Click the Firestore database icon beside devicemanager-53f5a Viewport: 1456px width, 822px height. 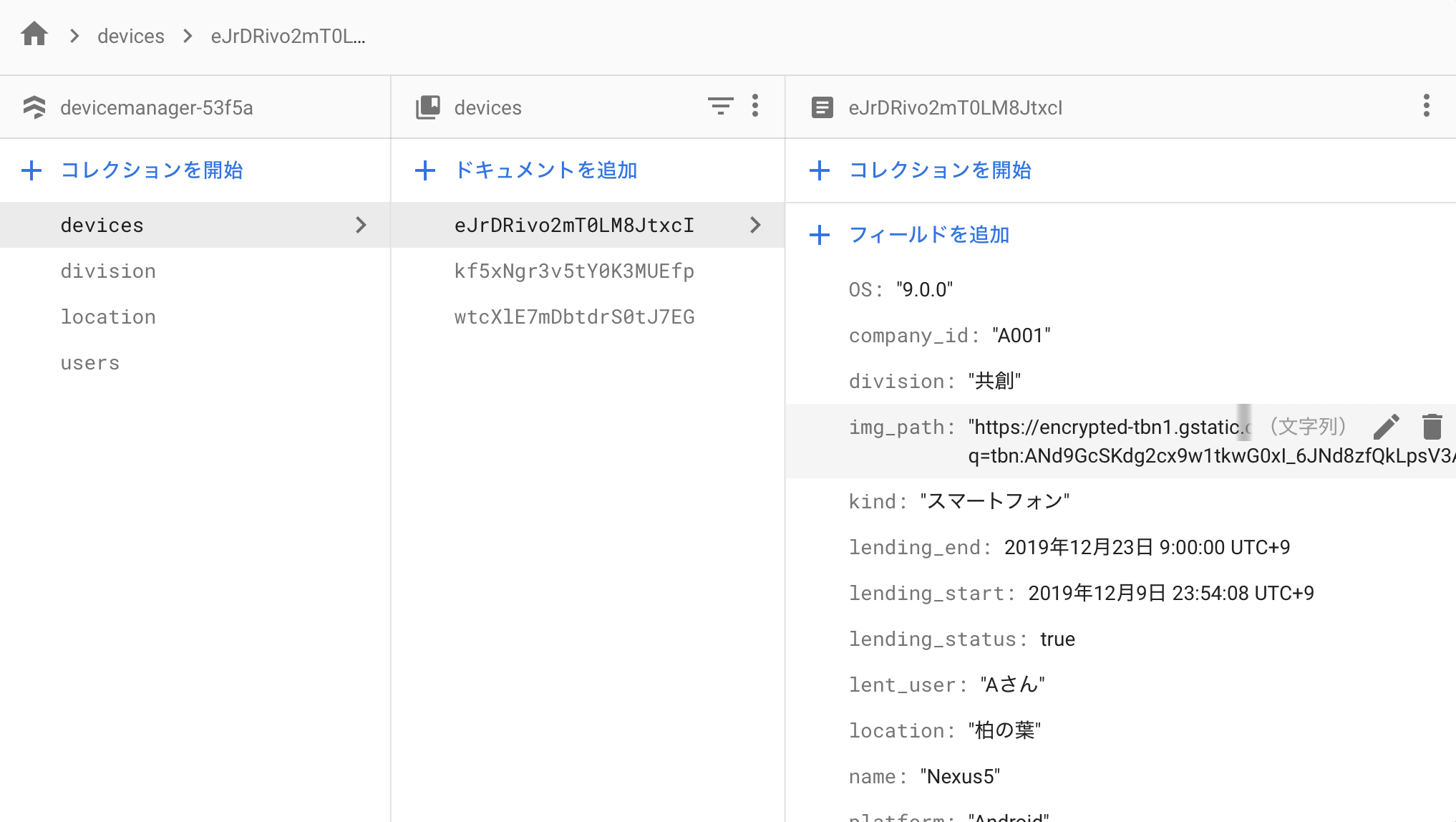[x=34, y=107]
